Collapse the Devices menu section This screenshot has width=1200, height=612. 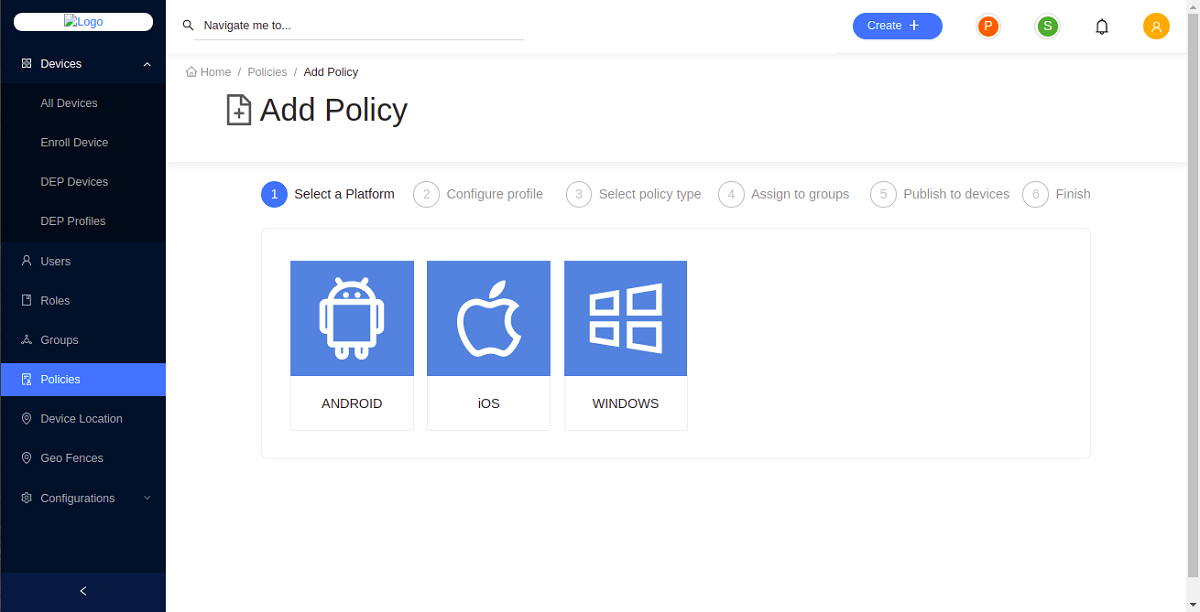tap(147, 64)
